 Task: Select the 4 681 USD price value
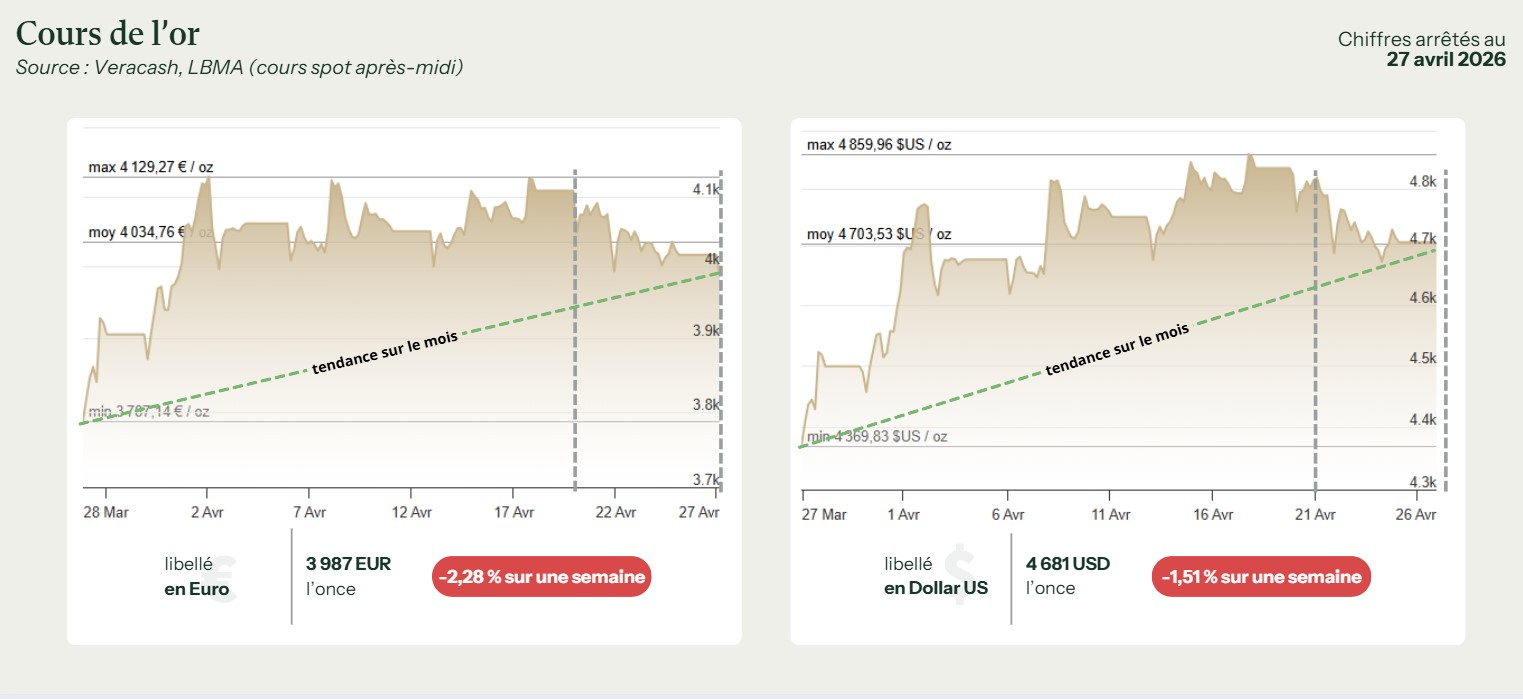pyautogui.click(x=1067, y=564)
